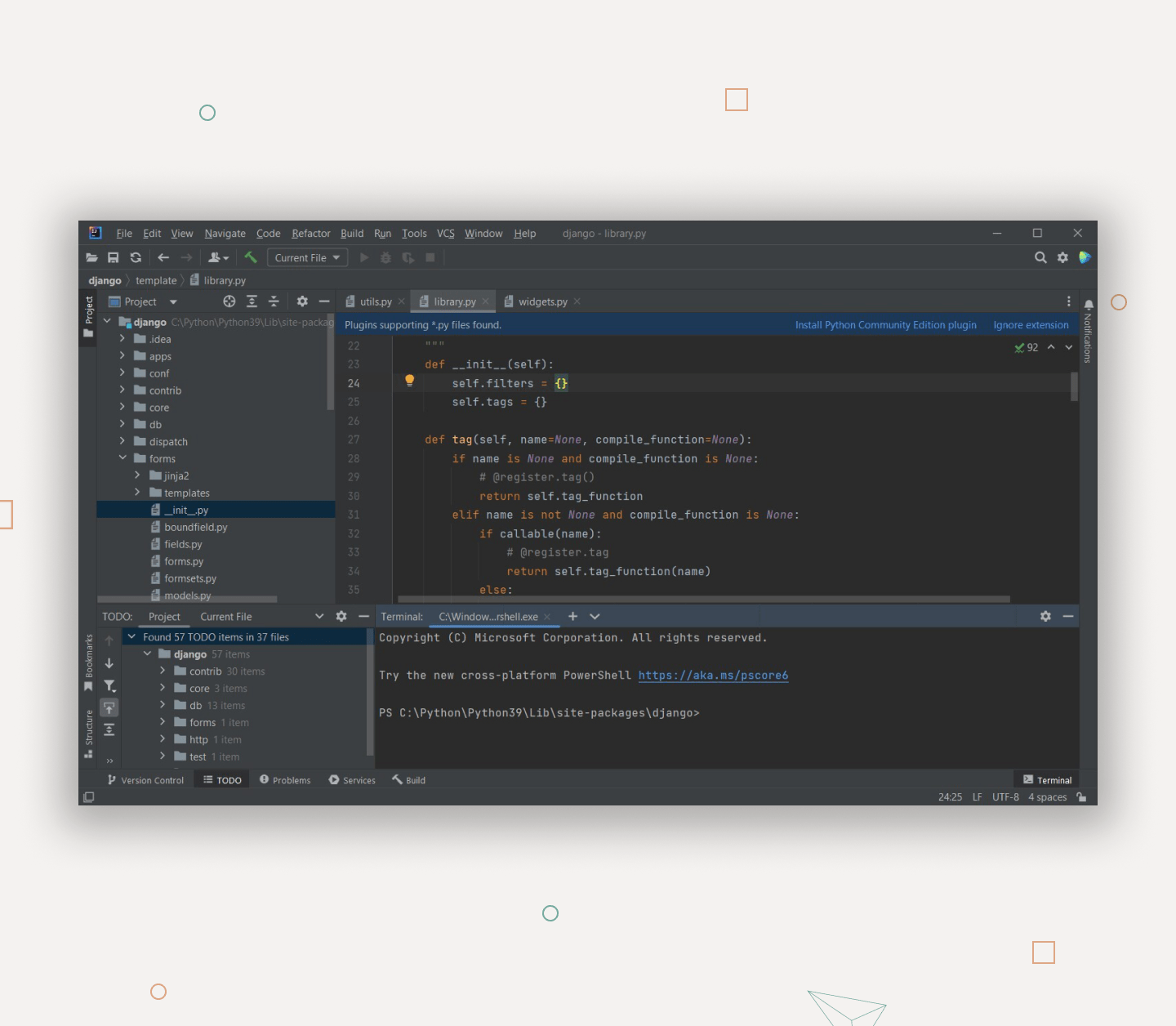Click Install Python Community Edition plugin link
This screenshot has width=1176, height=1026.
click(885, 325)
